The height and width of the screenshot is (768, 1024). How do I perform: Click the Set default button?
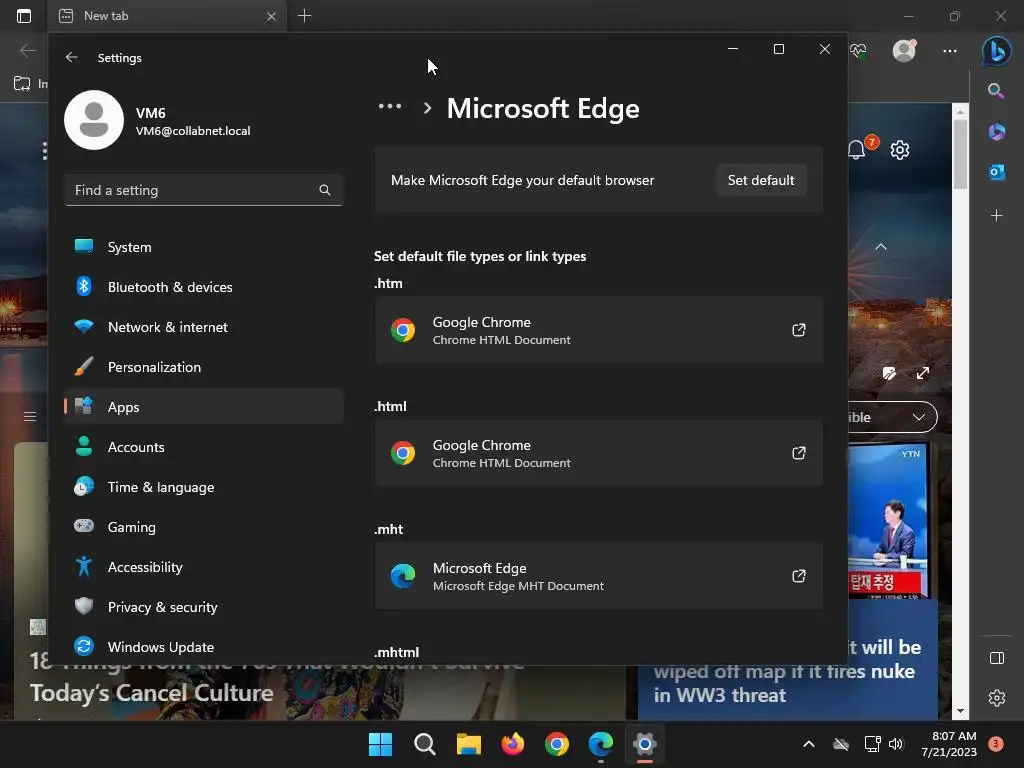pos(761,180)
